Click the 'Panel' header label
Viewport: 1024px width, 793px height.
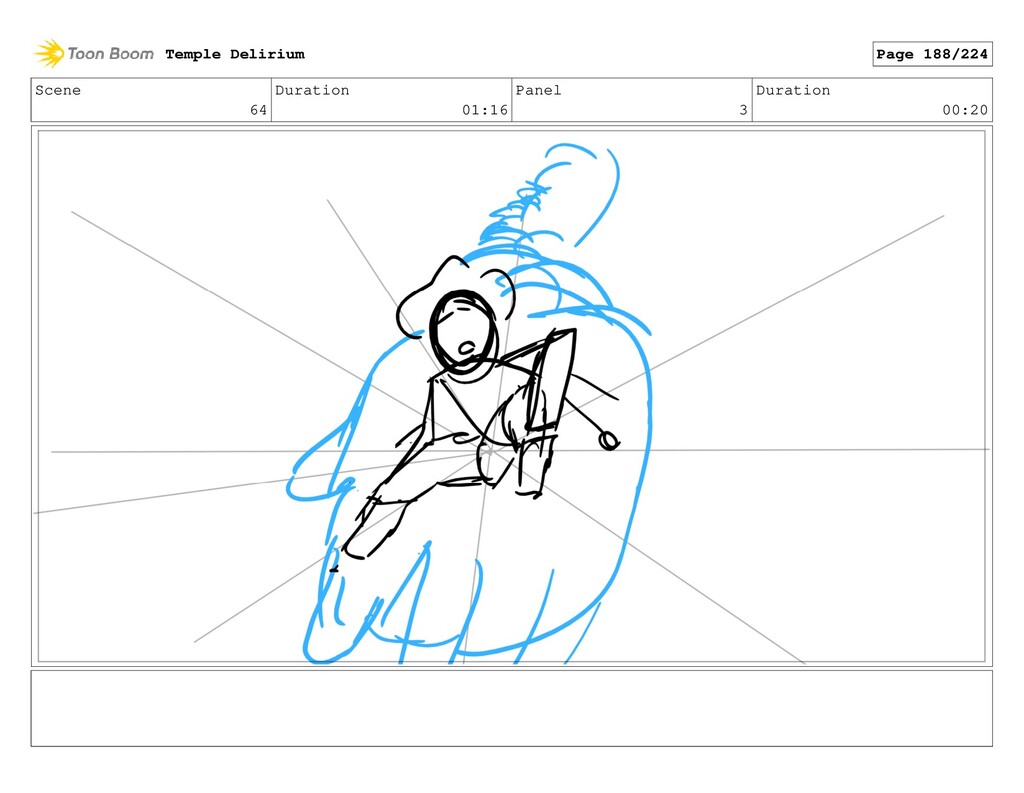pyautogui.click(x=538, y=90)
